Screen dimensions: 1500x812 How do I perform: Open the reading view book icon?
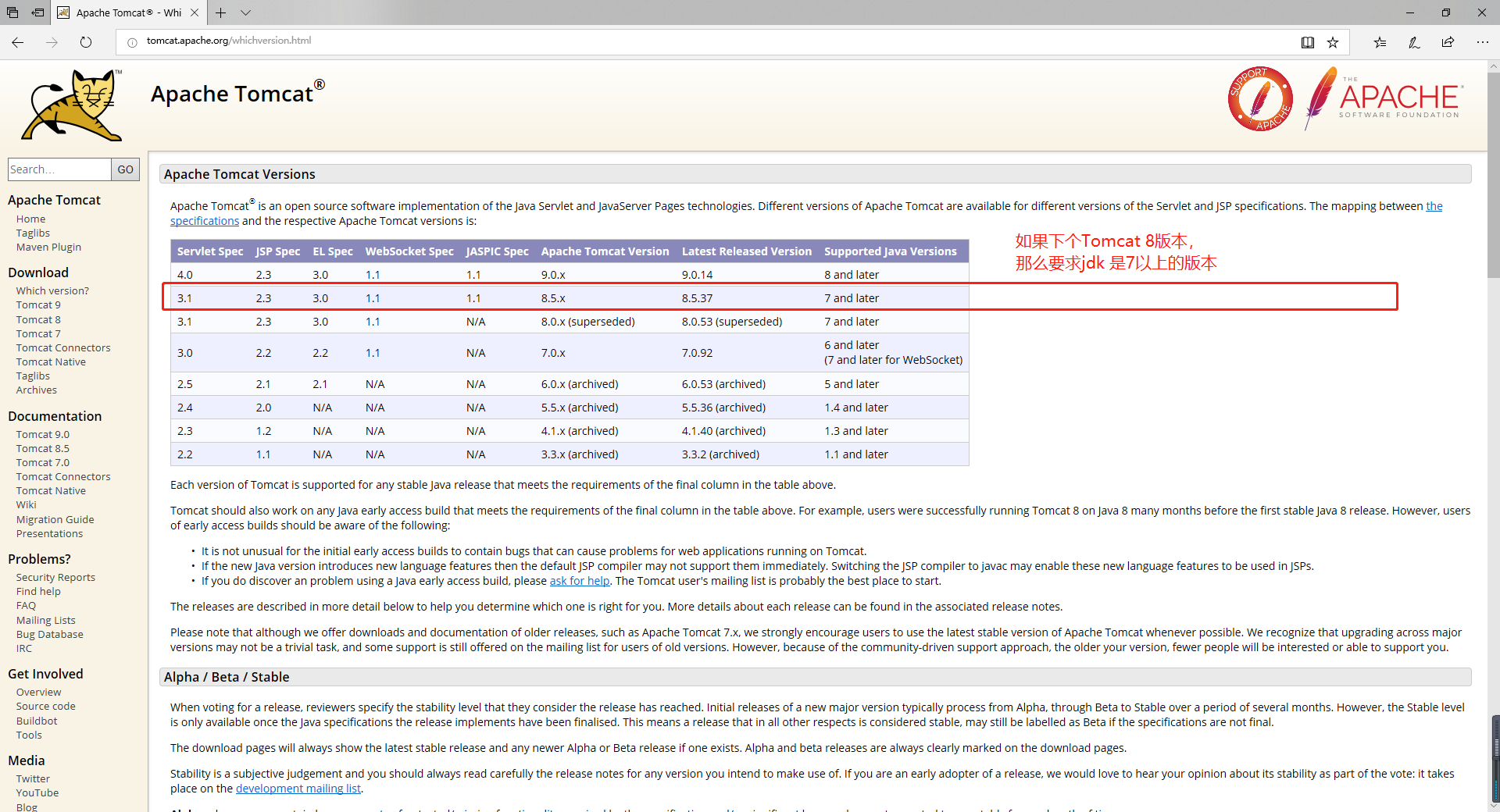(1307, 42)
